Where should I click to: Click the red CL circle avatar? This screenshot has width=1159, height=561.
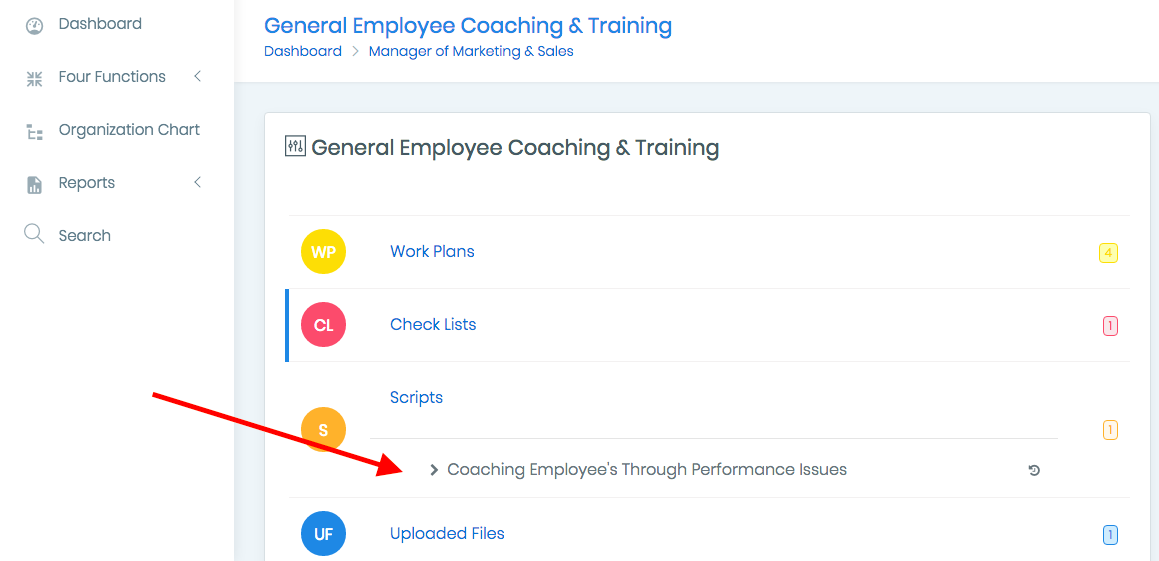pyautogui.click(x=323, y=325)
